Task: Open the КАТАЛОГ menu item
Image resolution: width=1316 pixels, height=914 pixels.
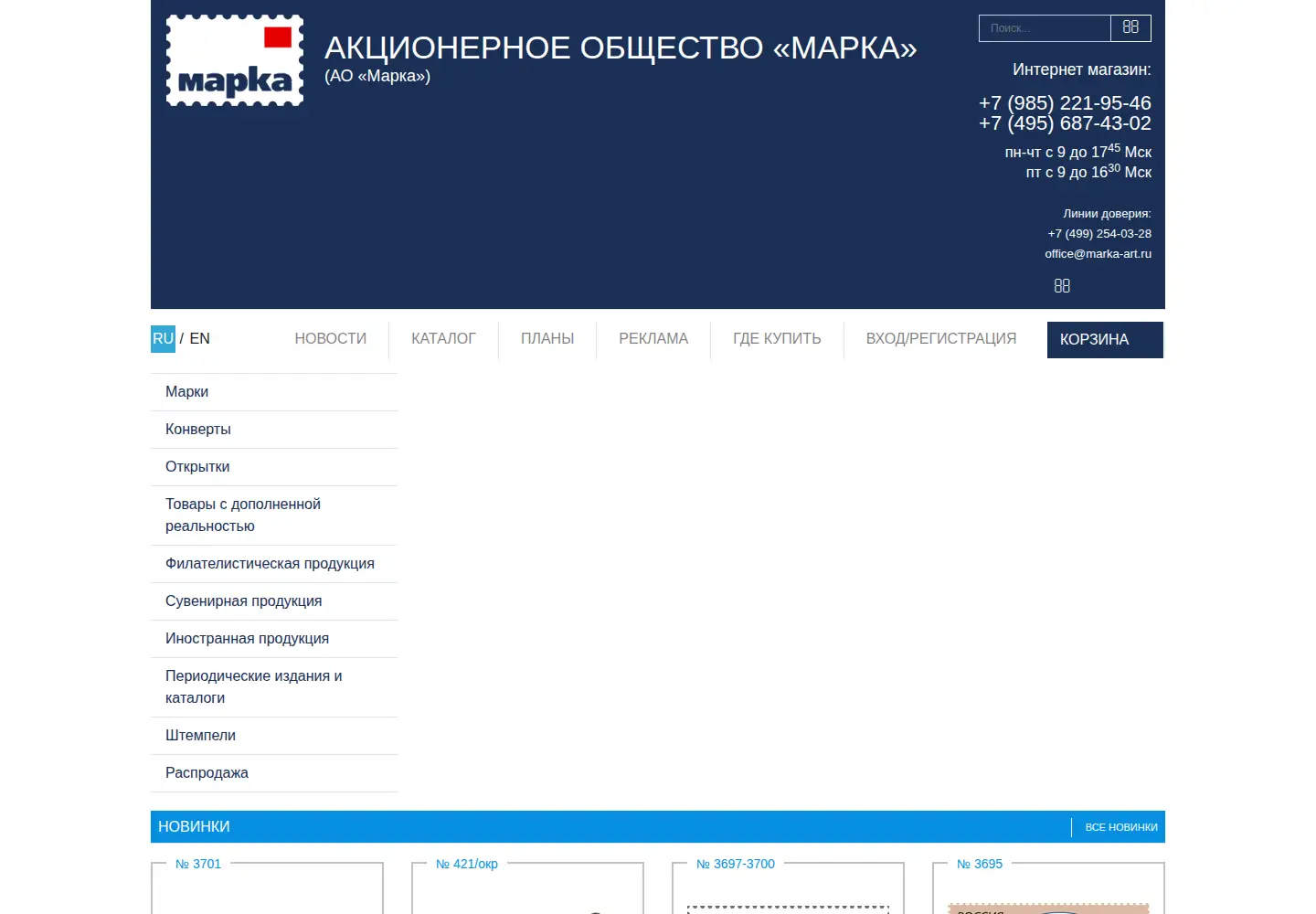Action: click(443, 338)
